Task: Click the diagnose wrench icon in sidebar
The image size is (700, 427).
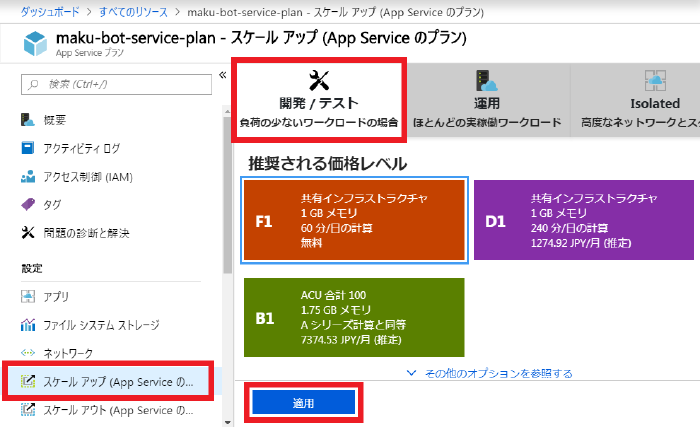Action: (x=28, y=232)
